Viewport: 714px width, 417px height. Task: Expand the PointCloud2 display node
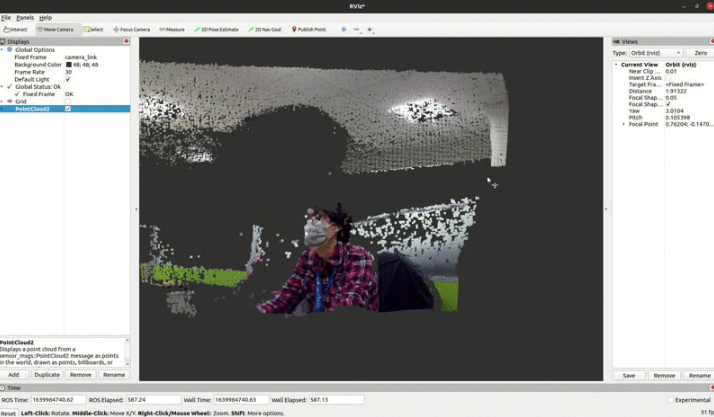pos(2,109)
